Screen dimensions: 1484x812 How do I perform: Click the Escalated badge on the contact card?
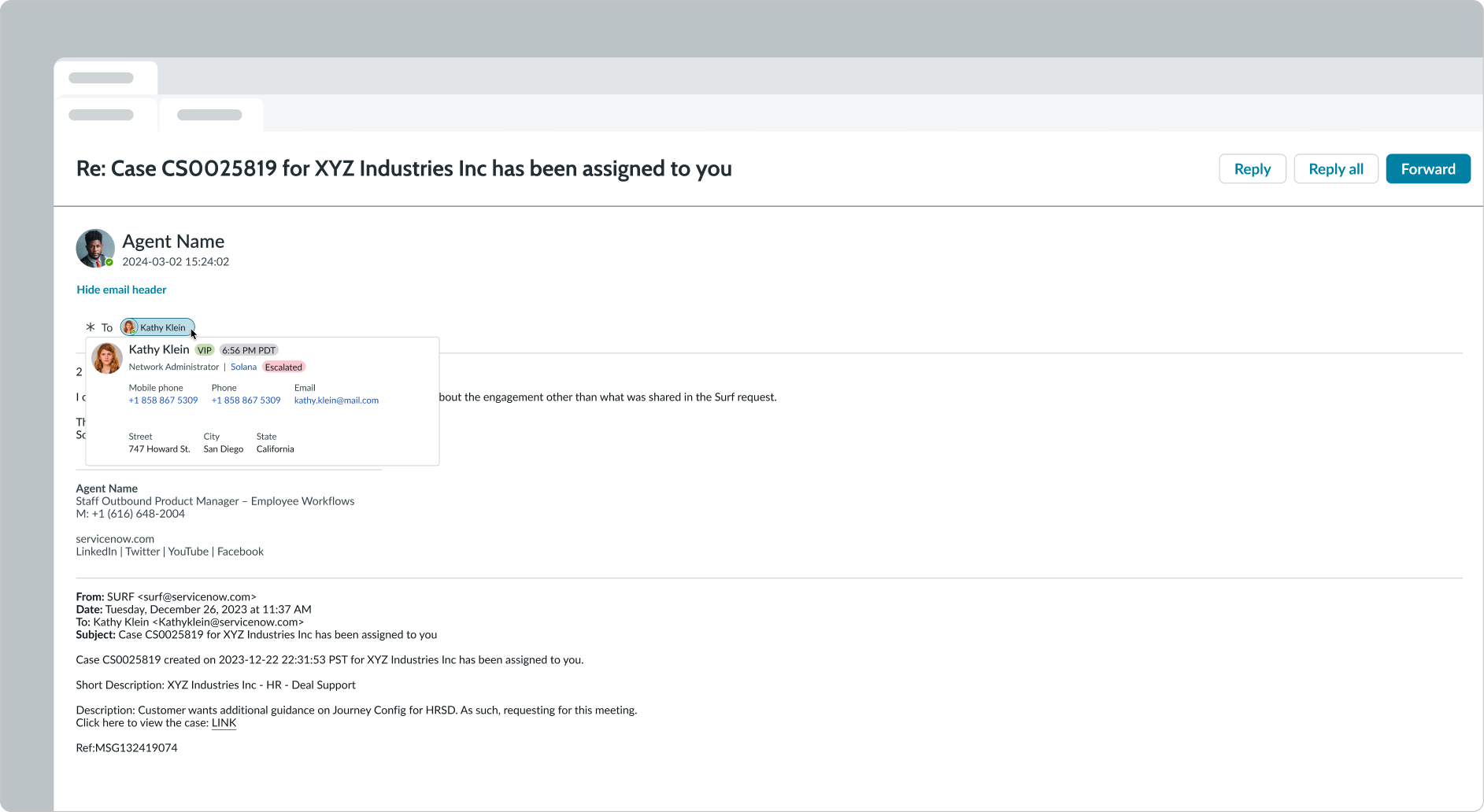coord(283,367)
